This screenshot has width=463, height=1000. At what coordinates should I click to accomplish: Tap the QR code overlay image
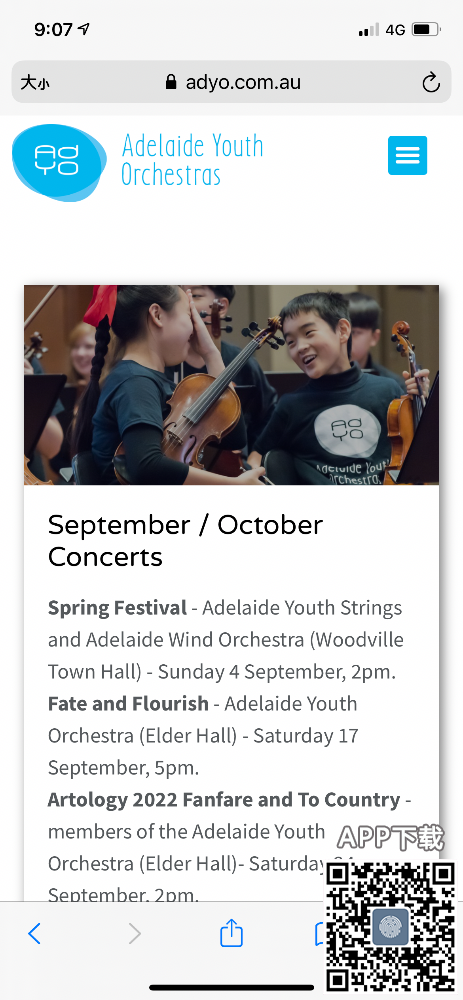coord(390,927)
